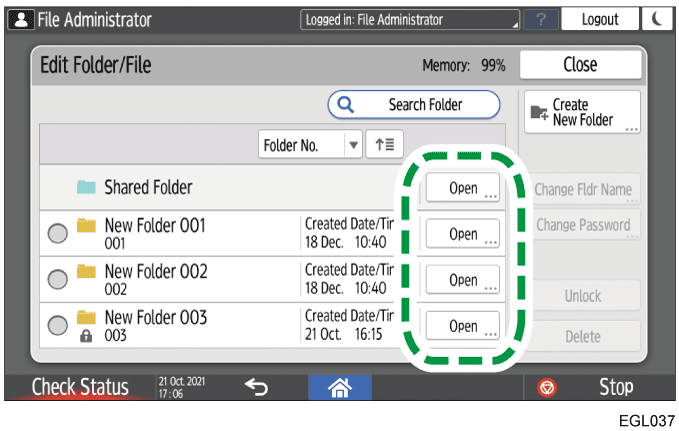Select the New Folder 001 radio button
The width and height of the screenshot is (679, 431).
pos(58,233)
